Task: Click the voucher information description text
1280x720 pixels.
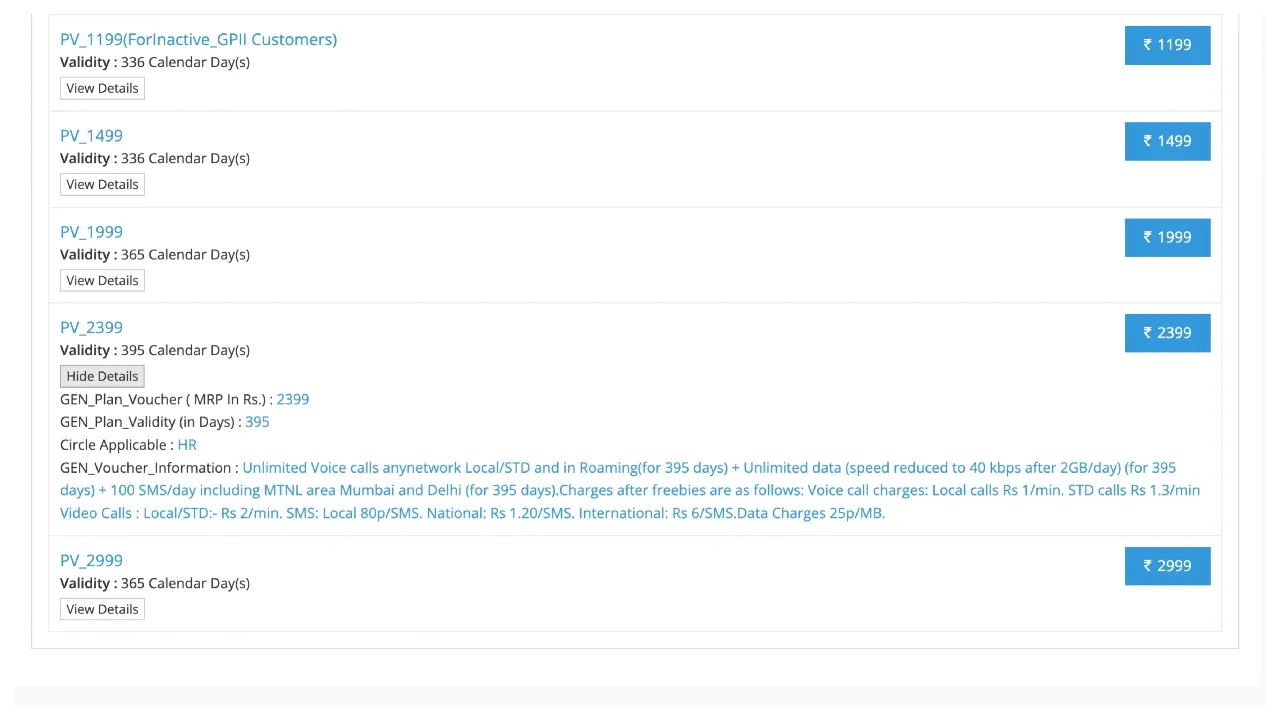Action: pyautogui.click(x=630, y=490)
